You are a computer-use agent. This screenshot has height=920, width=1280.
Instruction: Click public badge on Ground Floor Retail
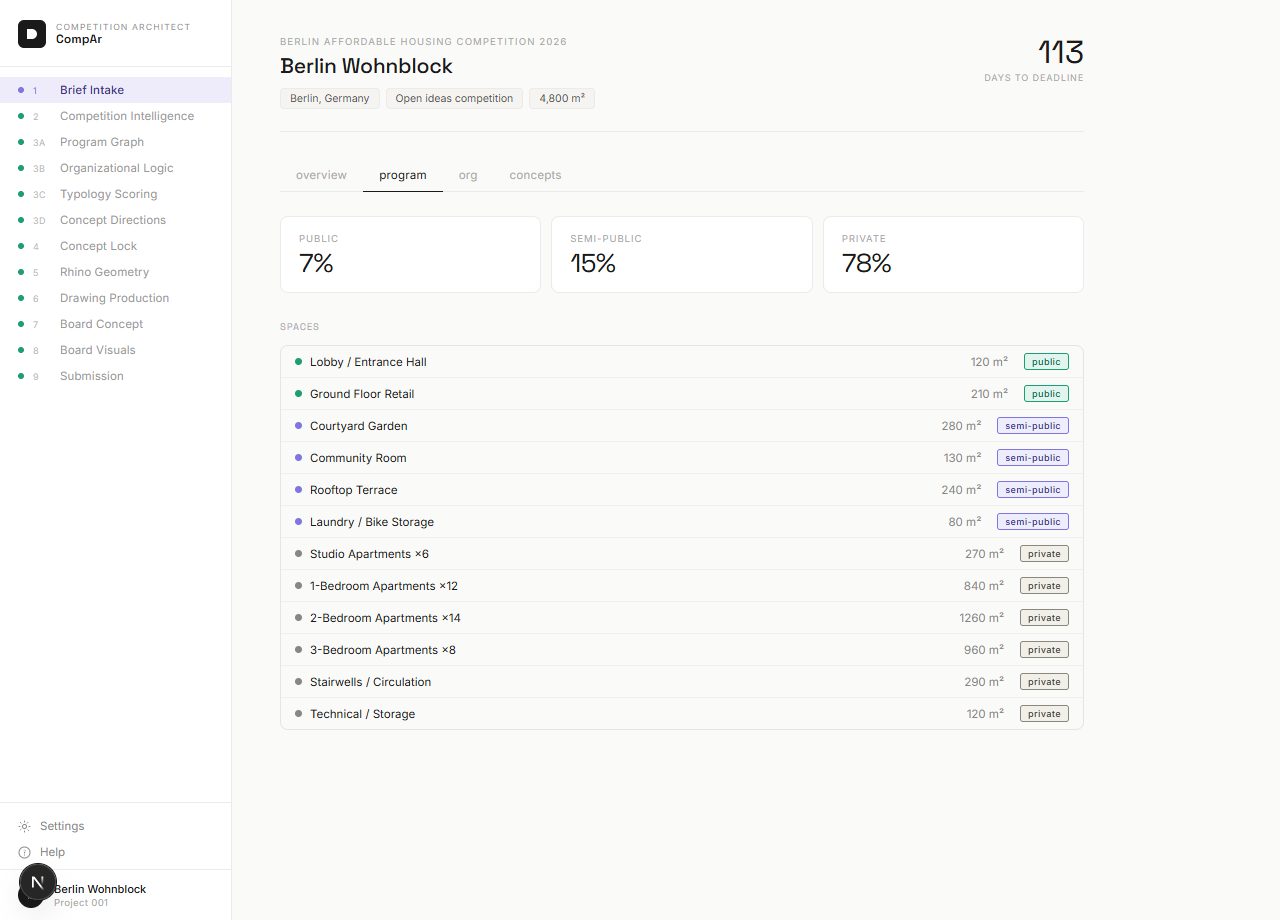coord(1046,394)
